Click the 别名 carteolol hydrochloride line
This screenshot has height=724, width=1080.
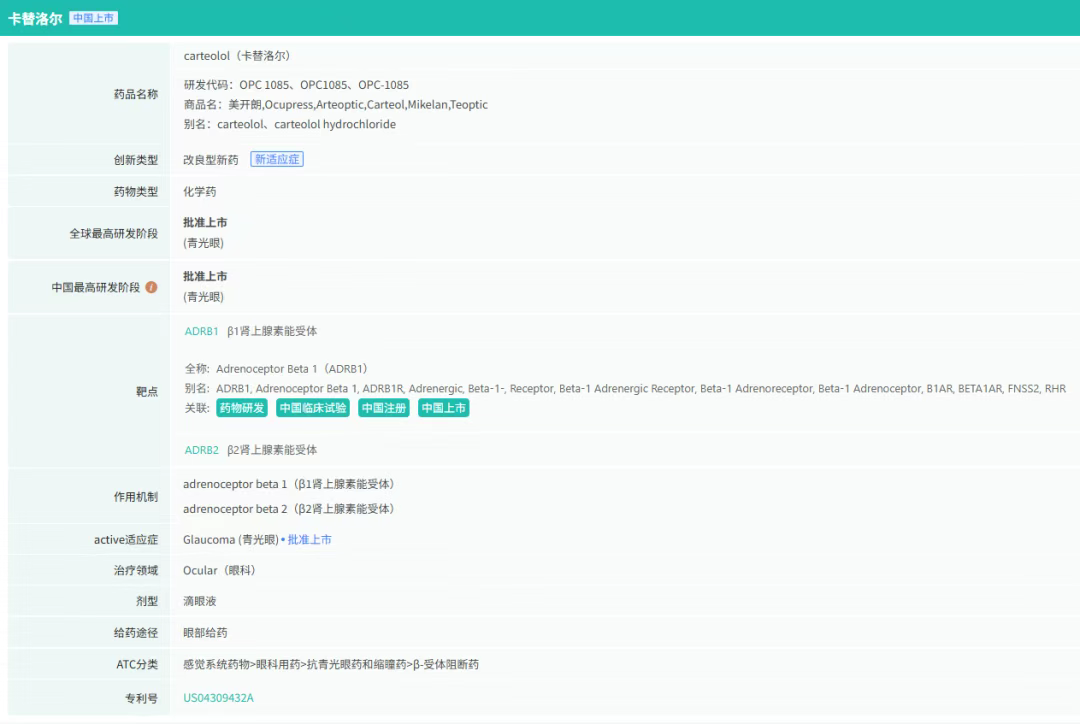coord(290,124)
